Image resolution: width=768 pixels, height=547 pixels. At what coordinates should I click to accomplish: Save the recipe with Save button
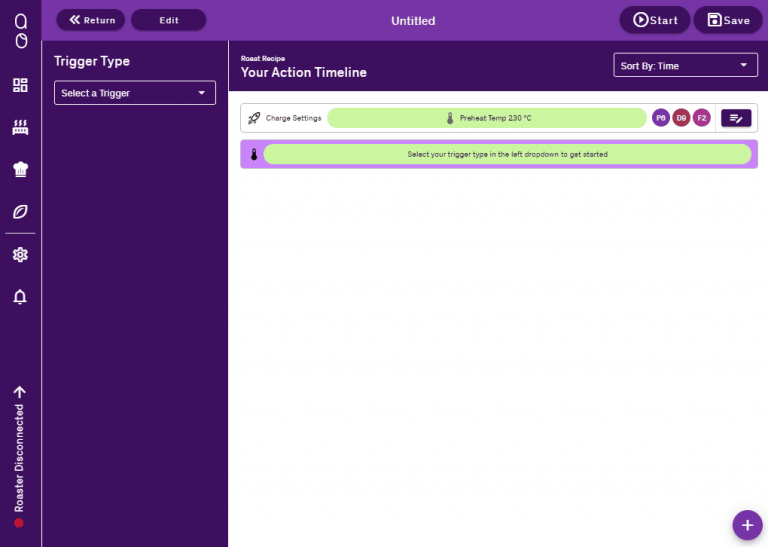click(728, 20)
